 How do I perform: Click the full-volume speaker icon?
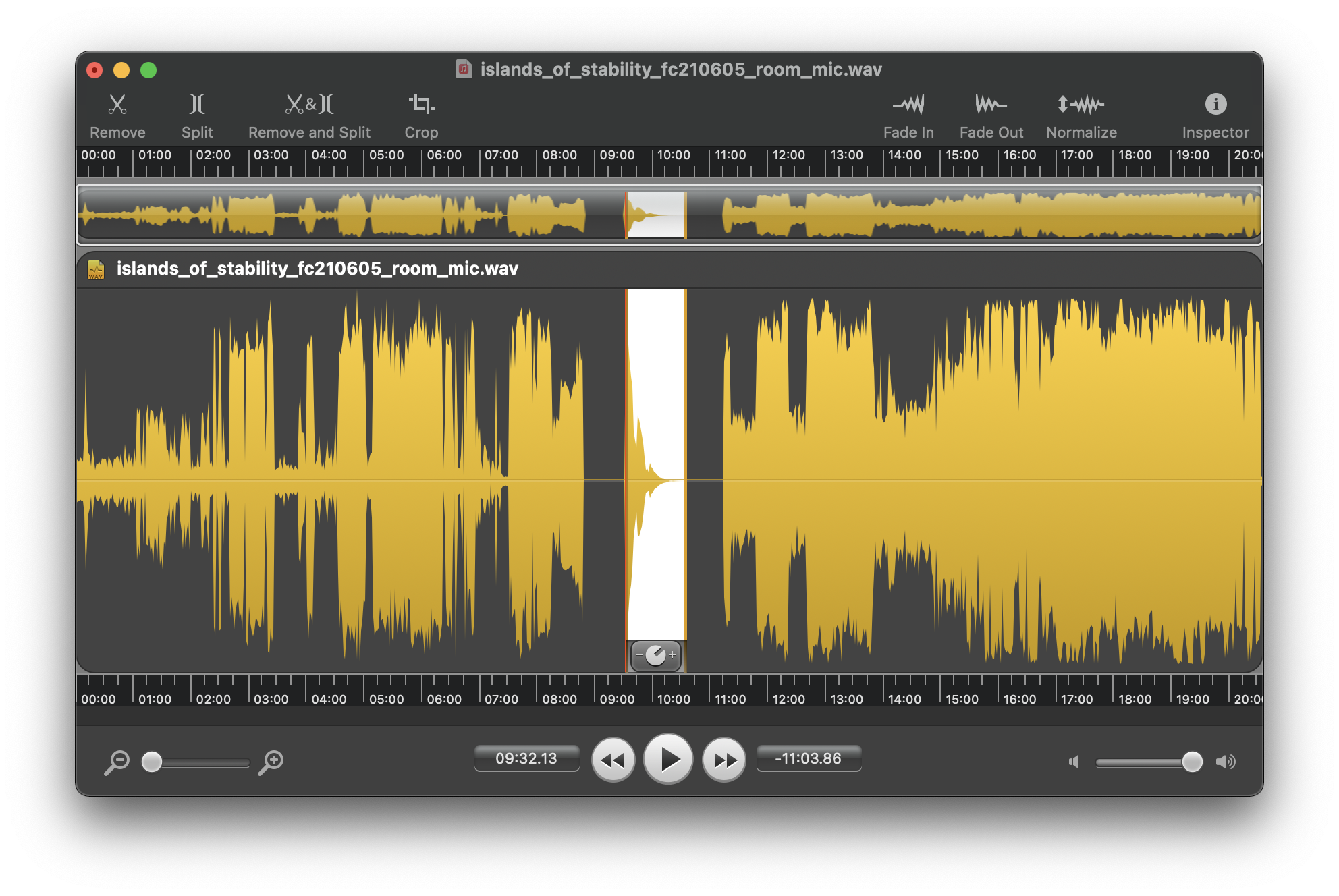[1226, 762]
